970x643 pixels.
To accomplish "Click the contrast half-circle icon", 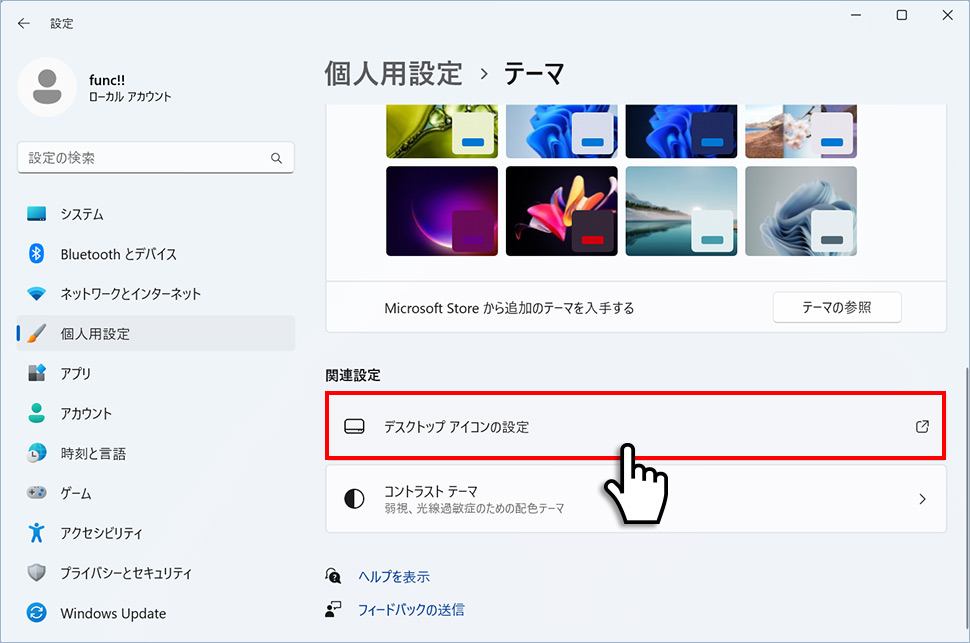I will click(x=354, y=499).
